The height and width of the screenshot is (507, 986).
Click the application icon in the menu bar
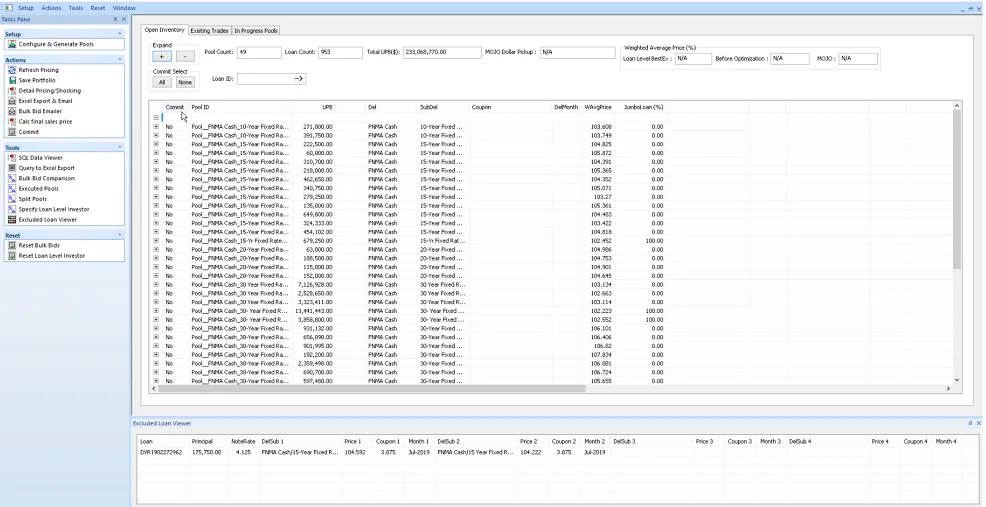[9, 8]
